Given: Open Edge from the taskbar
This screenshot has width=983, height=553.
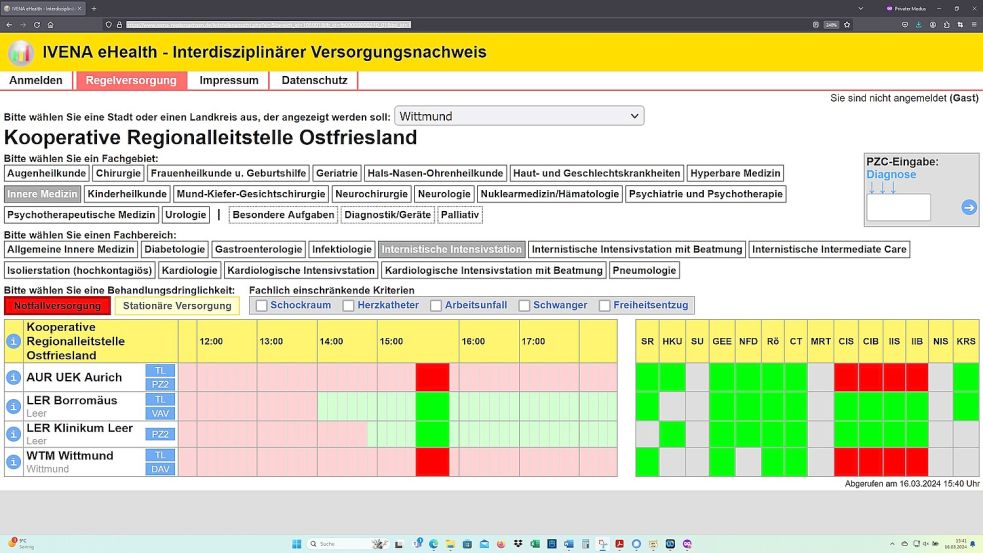Looking at the screenshot, I should [x=433, y=544].
